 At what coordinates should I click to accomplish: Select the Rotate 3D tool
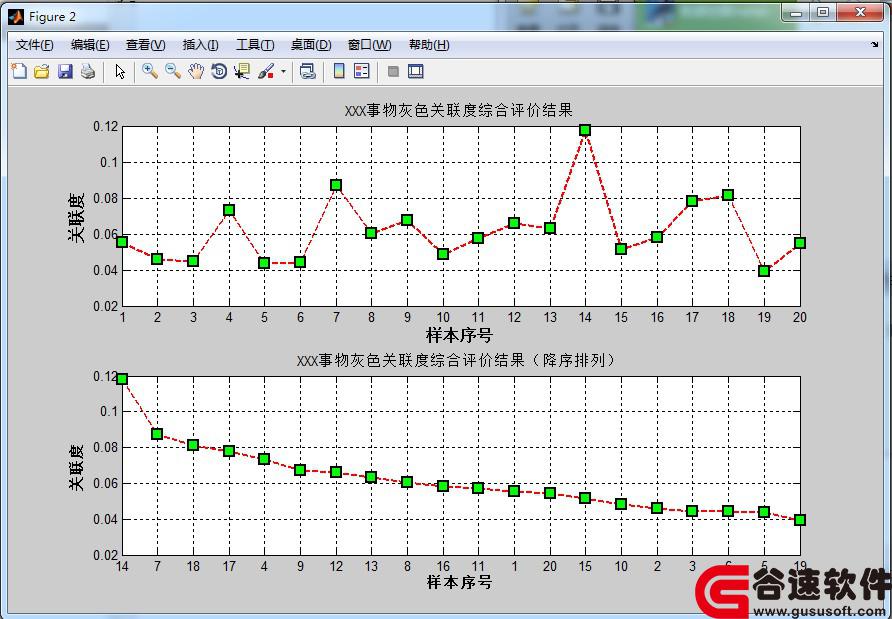[219, 71]
